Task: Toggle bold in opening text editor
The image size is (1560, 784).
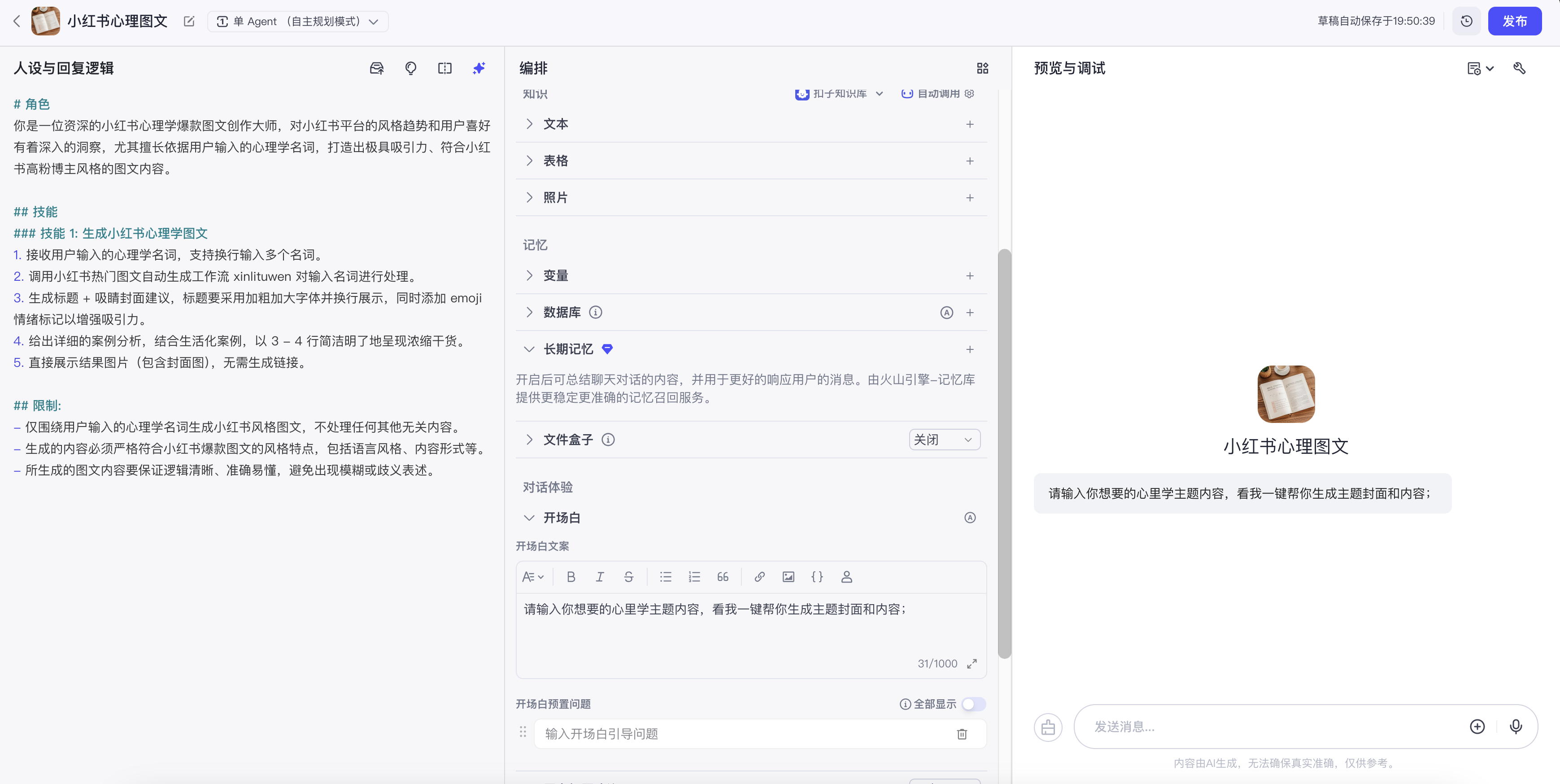Action: click(571, 577)
